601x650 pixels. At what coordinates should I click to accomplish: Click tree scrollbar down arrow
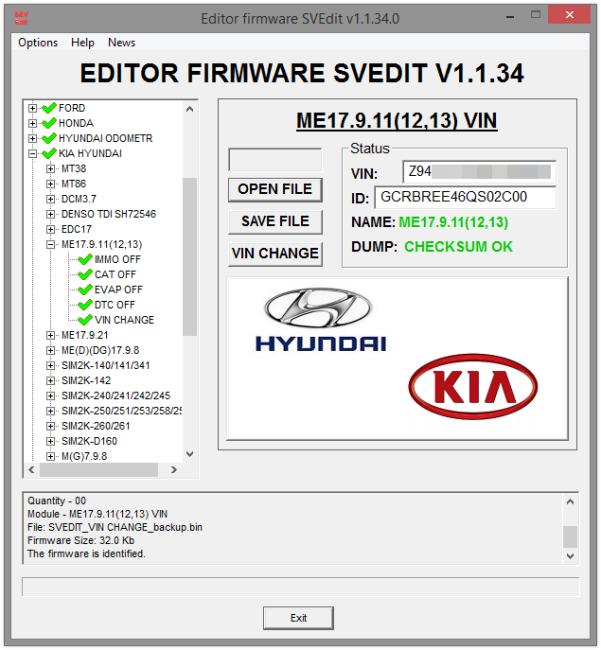tap(190, 454)
